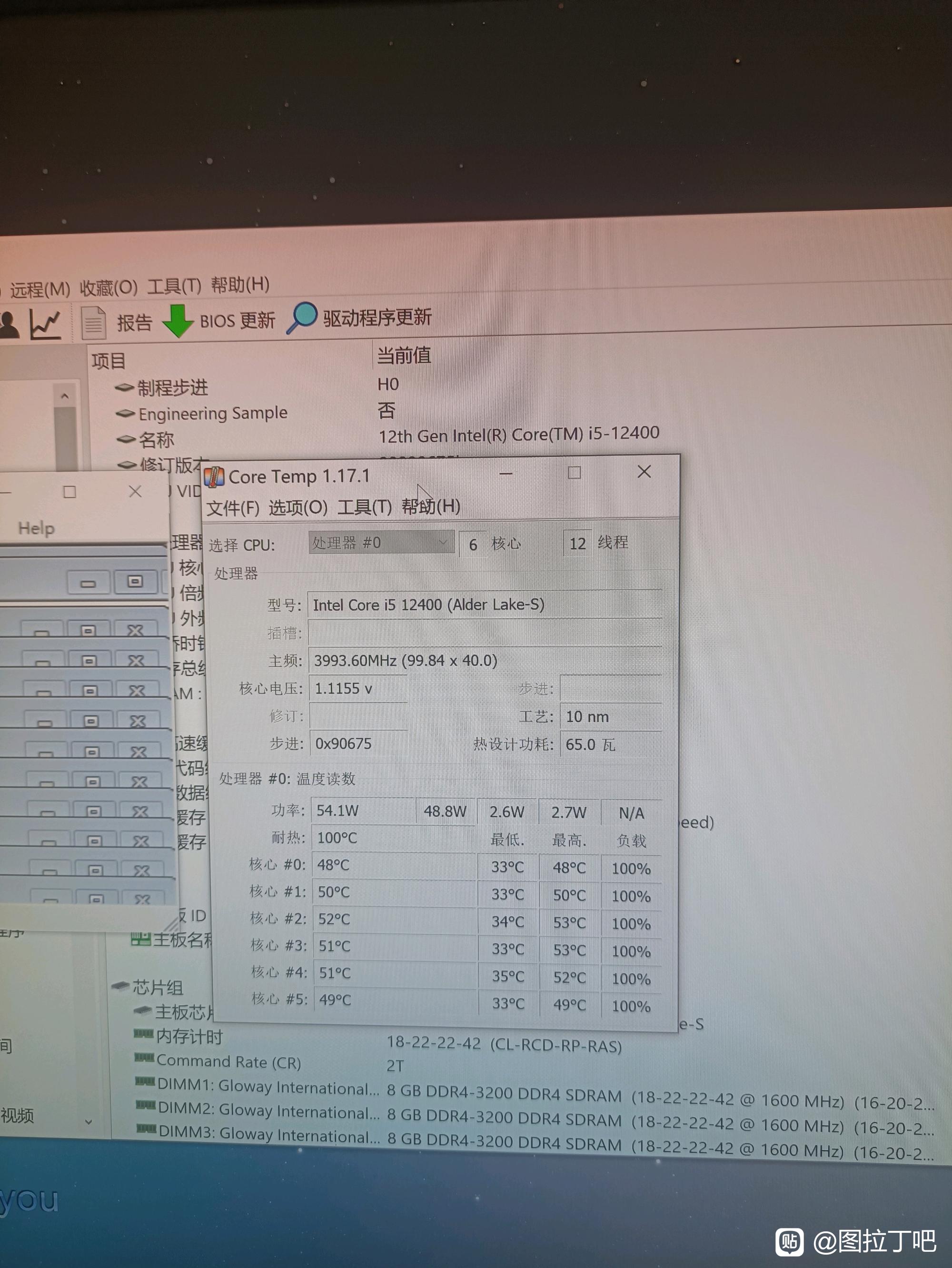
Task: Open the 工具(T) menu in Core Temp
Action: (365, 507)
